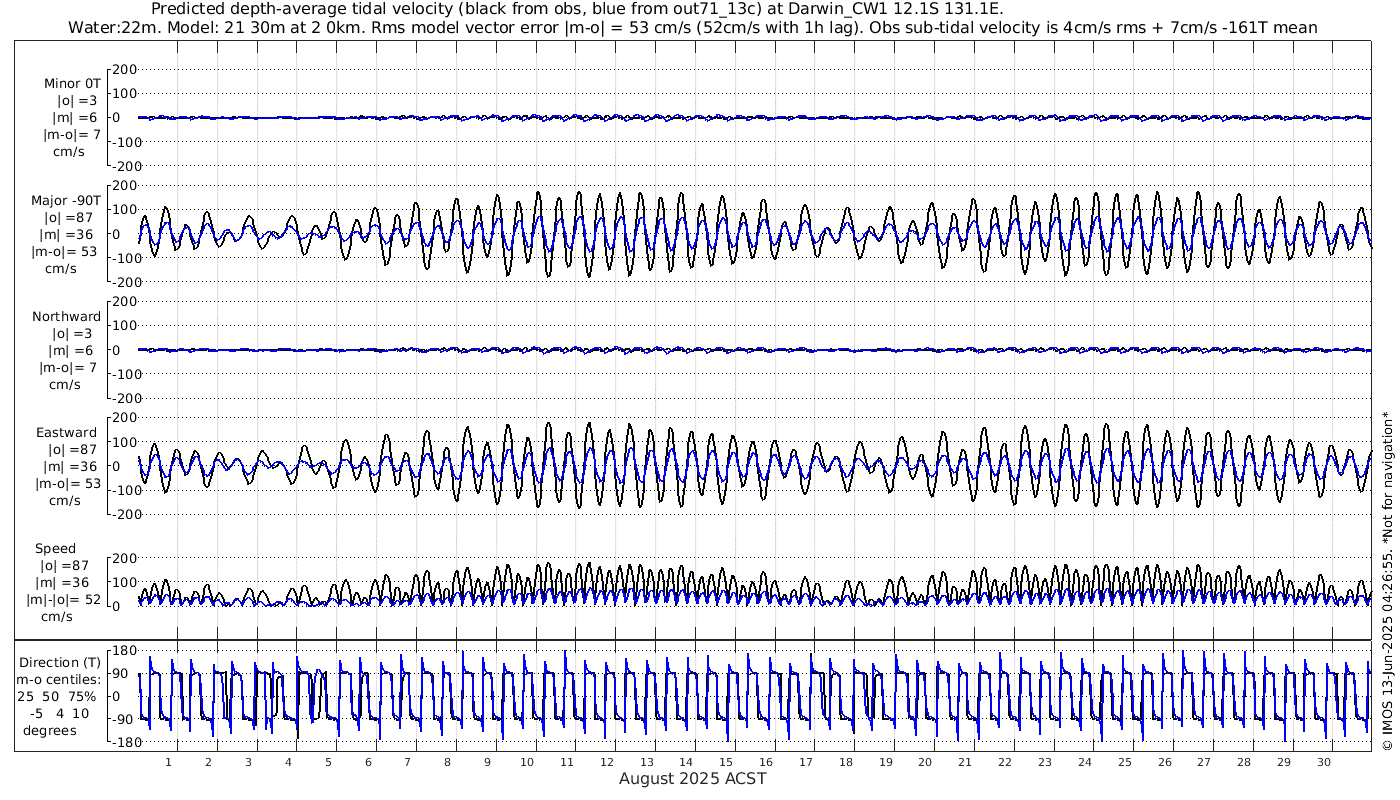This screenshot has height=800, width=1400.
Task: Select day 1 on the date axis
Action: pyautogui.click(x=168, y=762)
